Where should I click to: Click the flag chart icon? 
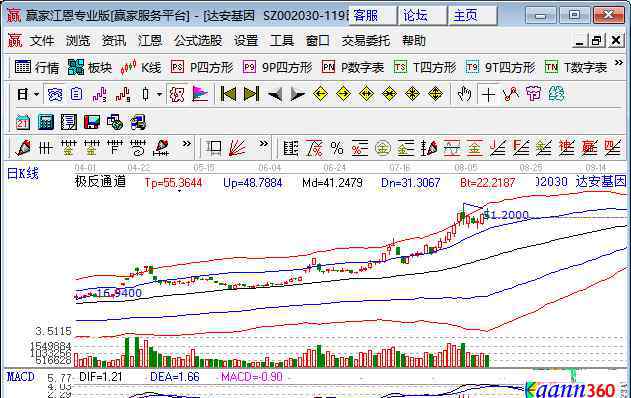tap(200, 95)
